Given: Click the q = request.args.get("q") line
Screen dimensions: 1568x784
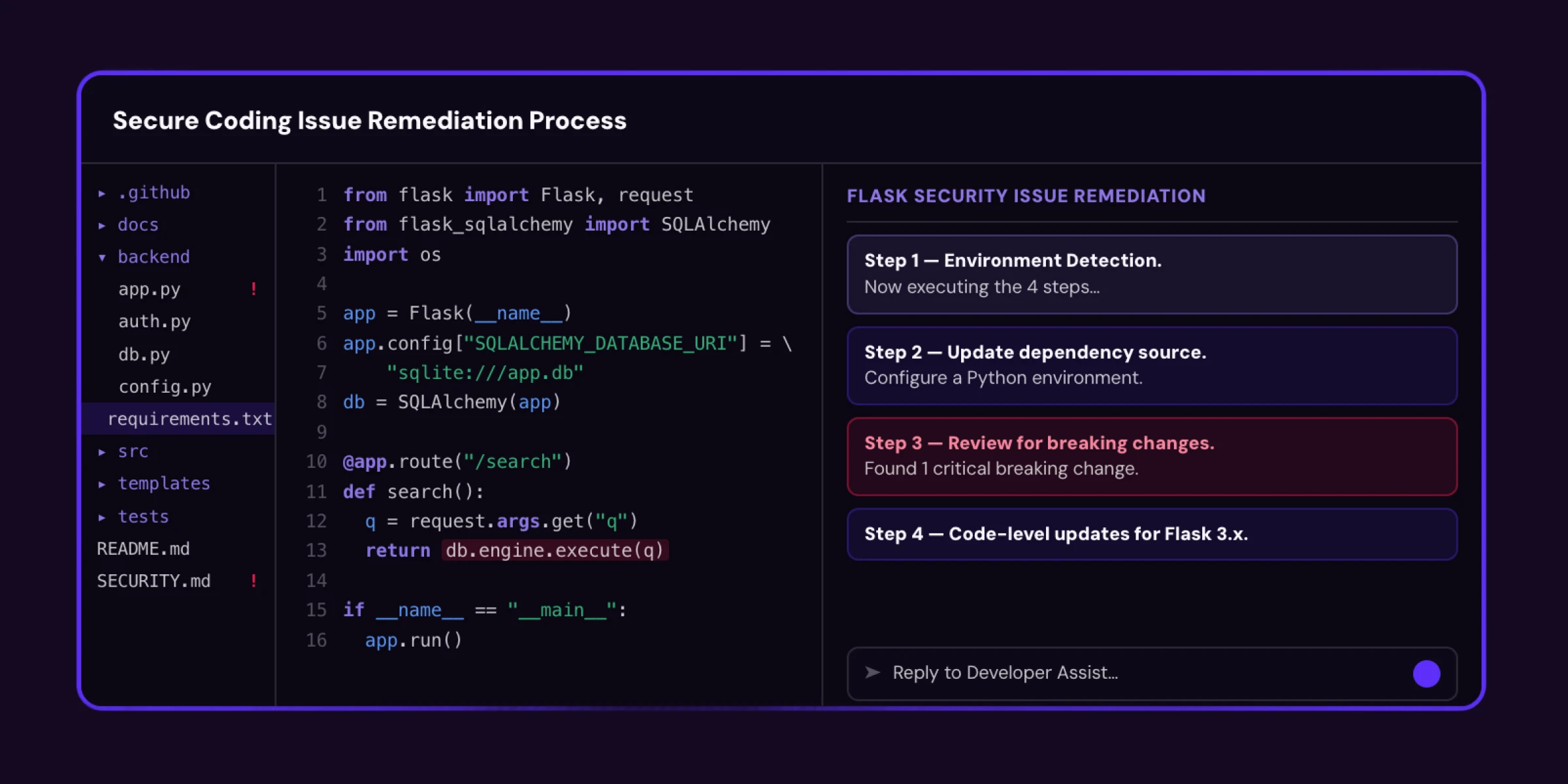Looking at the screenshot, I should click(x=501, y=521).
